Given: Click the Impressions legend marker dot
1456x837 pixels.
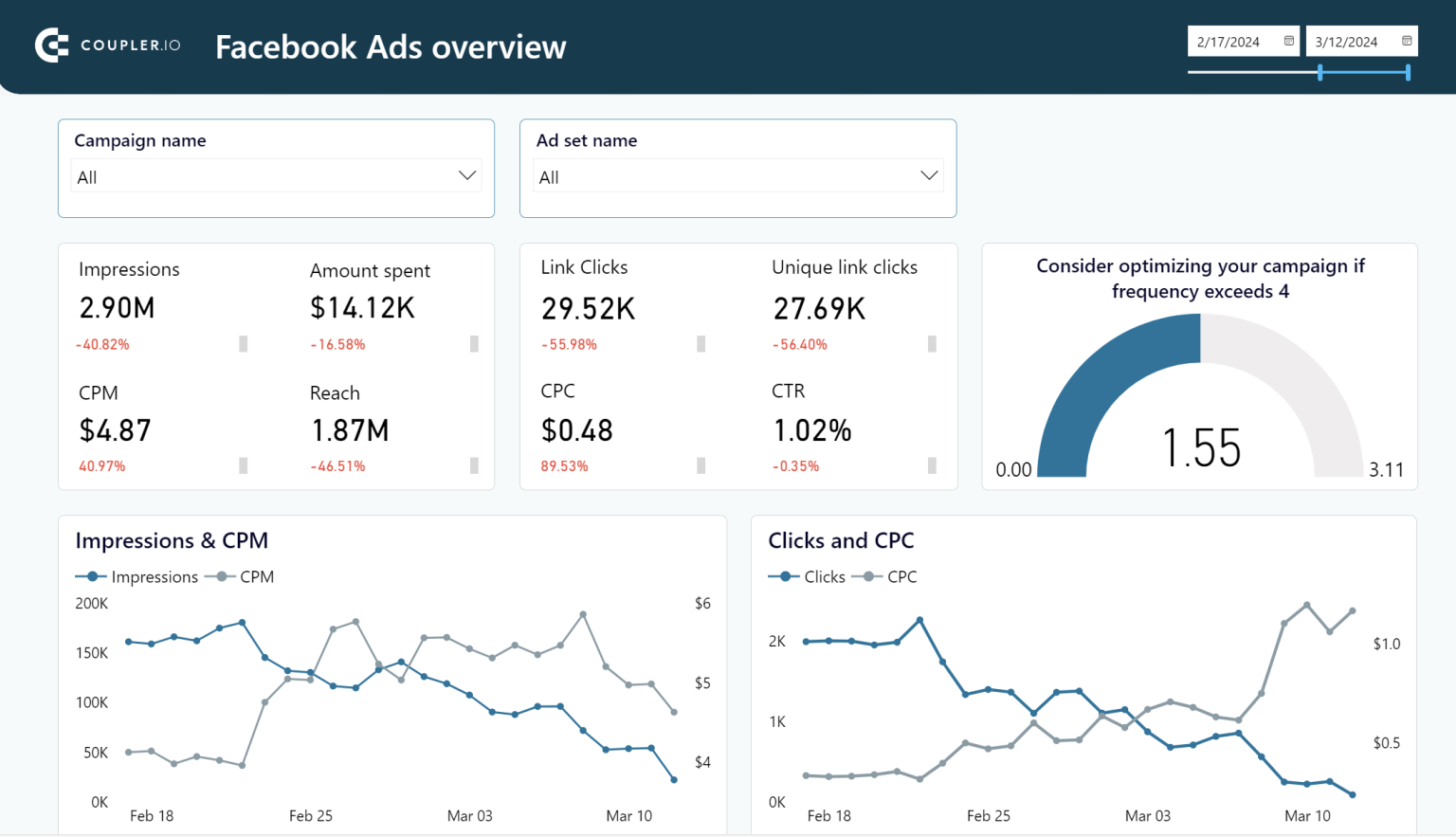Looking at the screenshot, I should (x=90, y=576).
